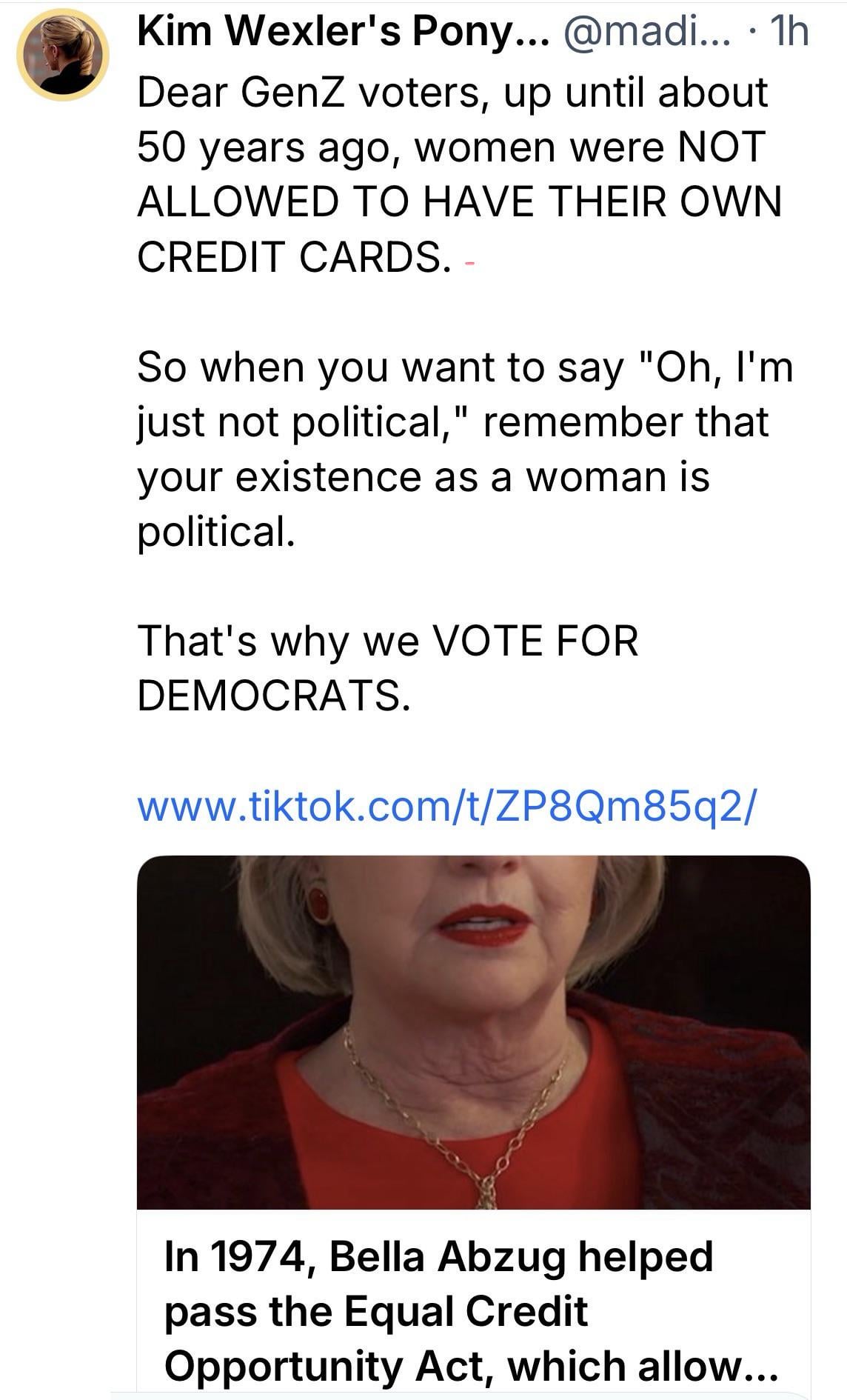Click the red earring in the preview image
This screenshot has height=1400, width=847.
(318, 901)
